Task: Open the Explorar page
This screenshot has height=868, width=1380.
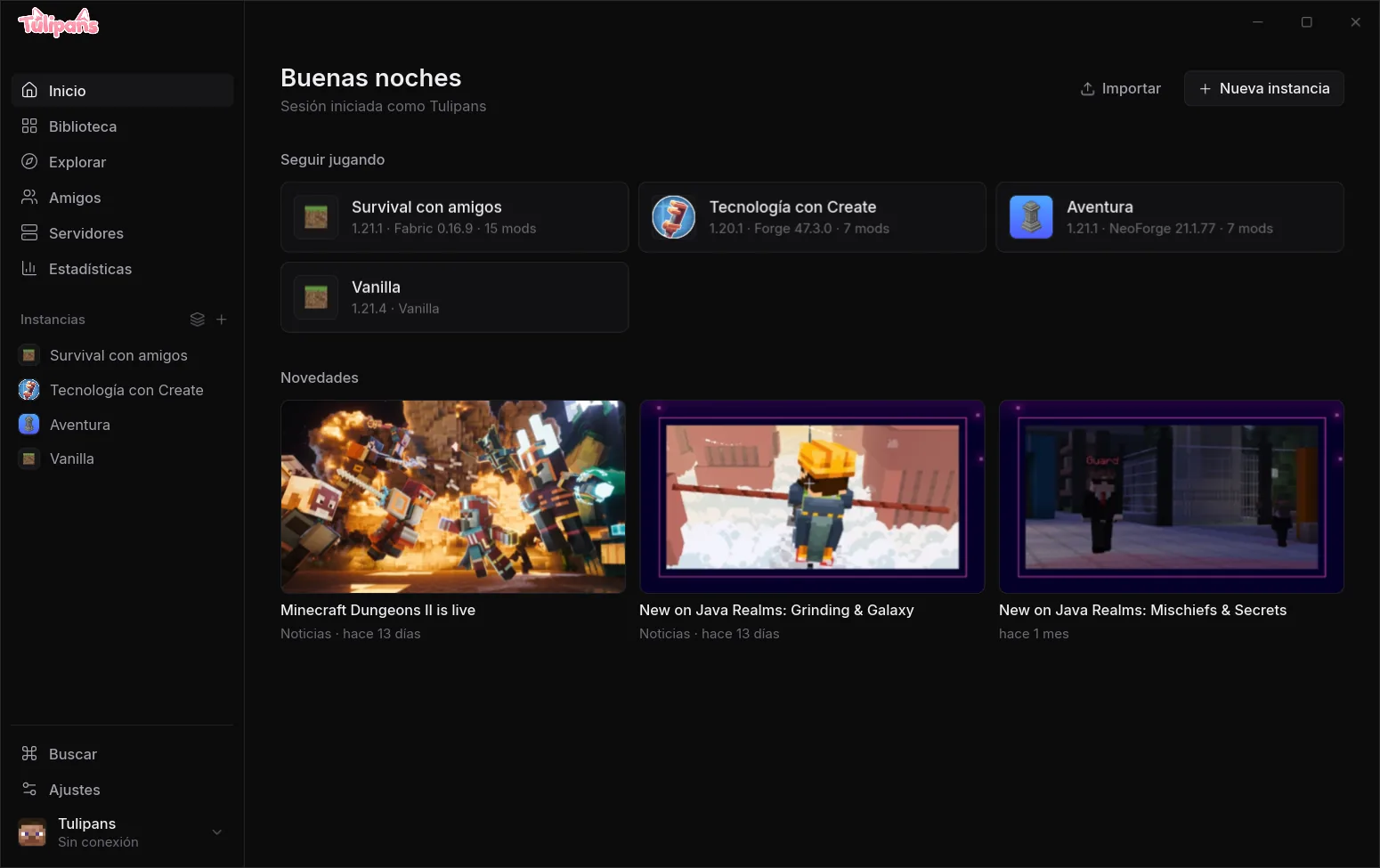Action: click(122, 162)
